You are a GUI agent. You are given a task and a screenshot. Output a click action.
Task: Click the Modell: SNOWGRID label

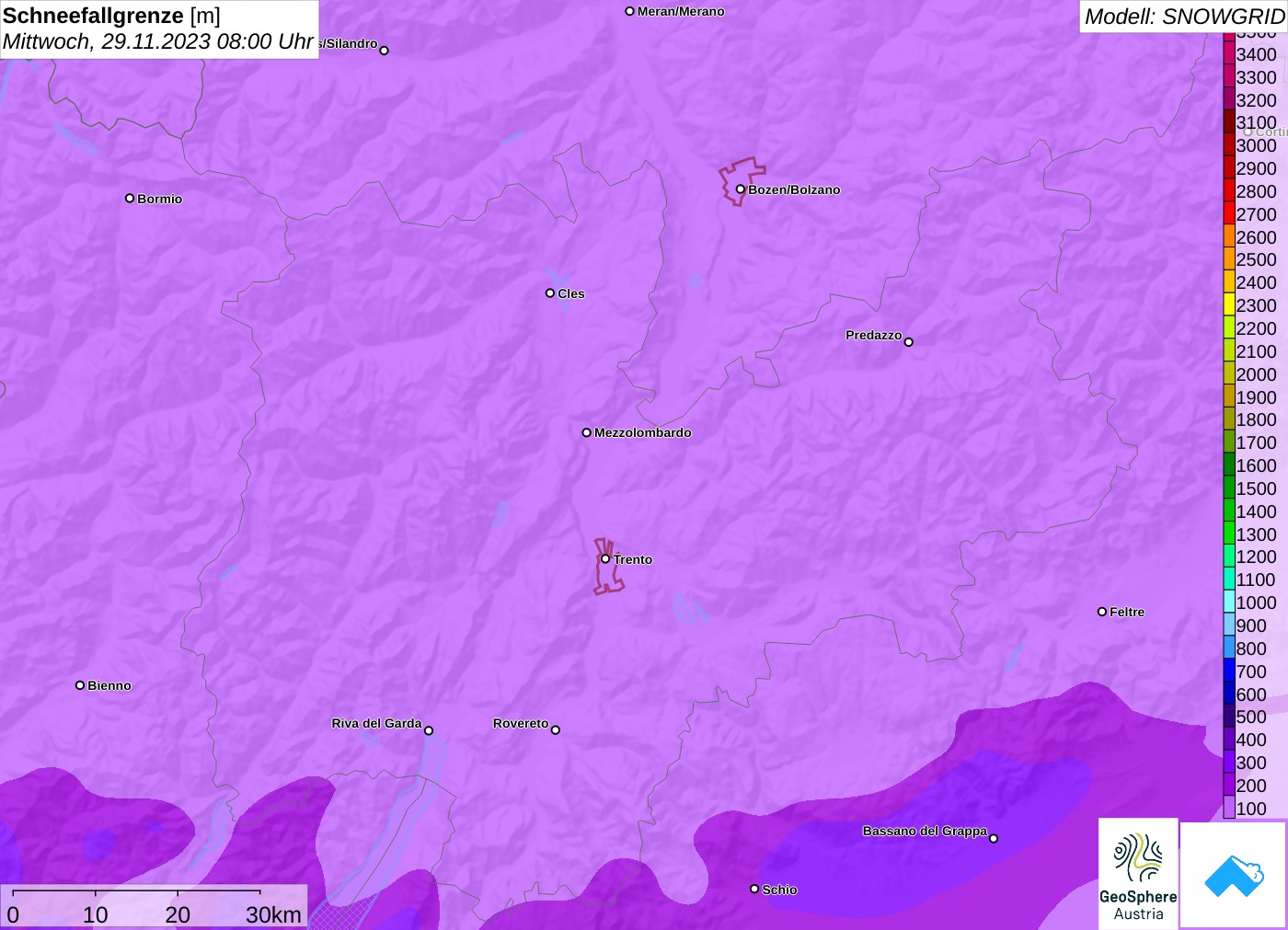(1184, 17)
